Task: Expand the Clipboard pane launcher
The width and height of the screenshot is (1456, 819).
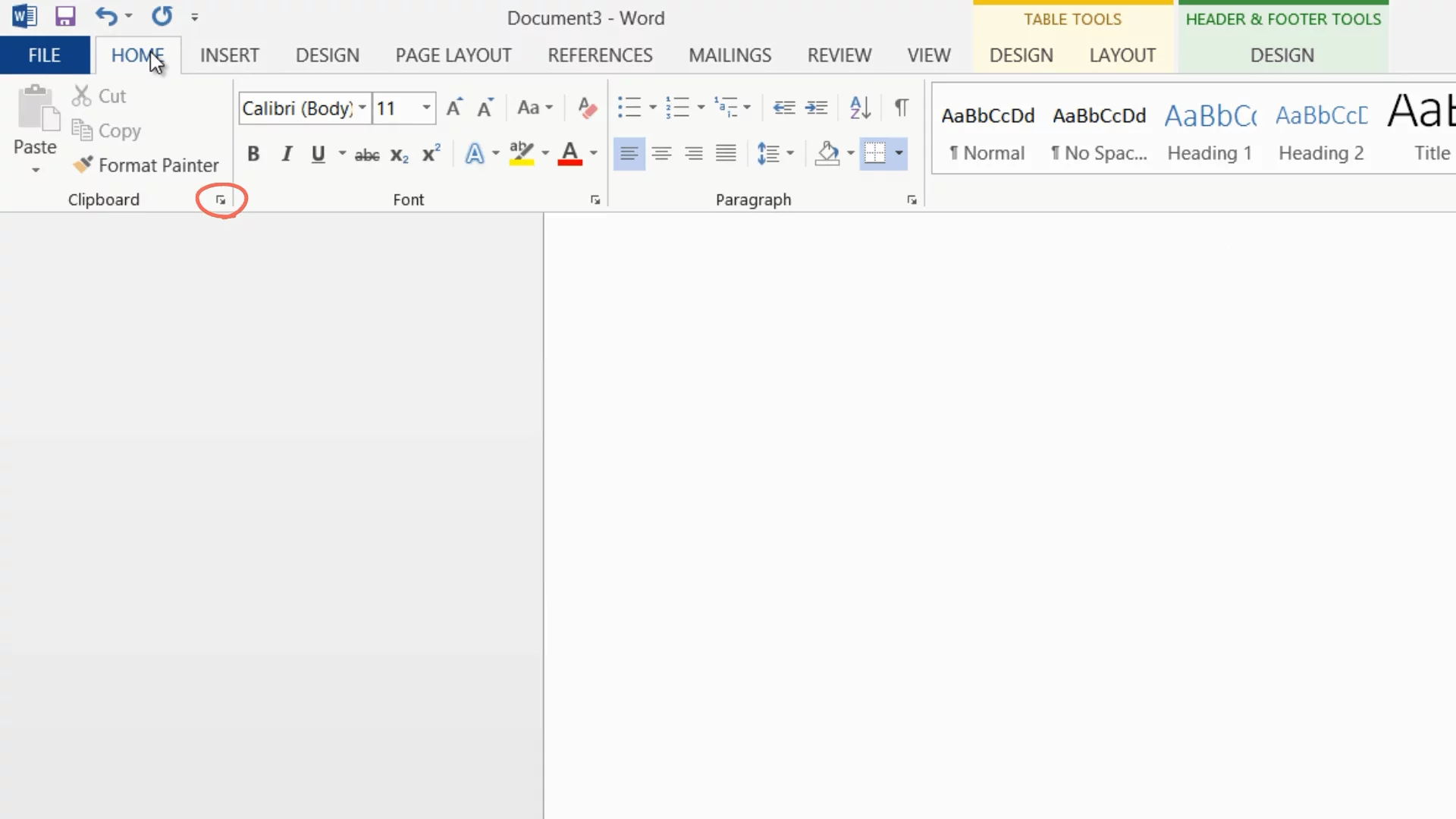Action: 221,200
